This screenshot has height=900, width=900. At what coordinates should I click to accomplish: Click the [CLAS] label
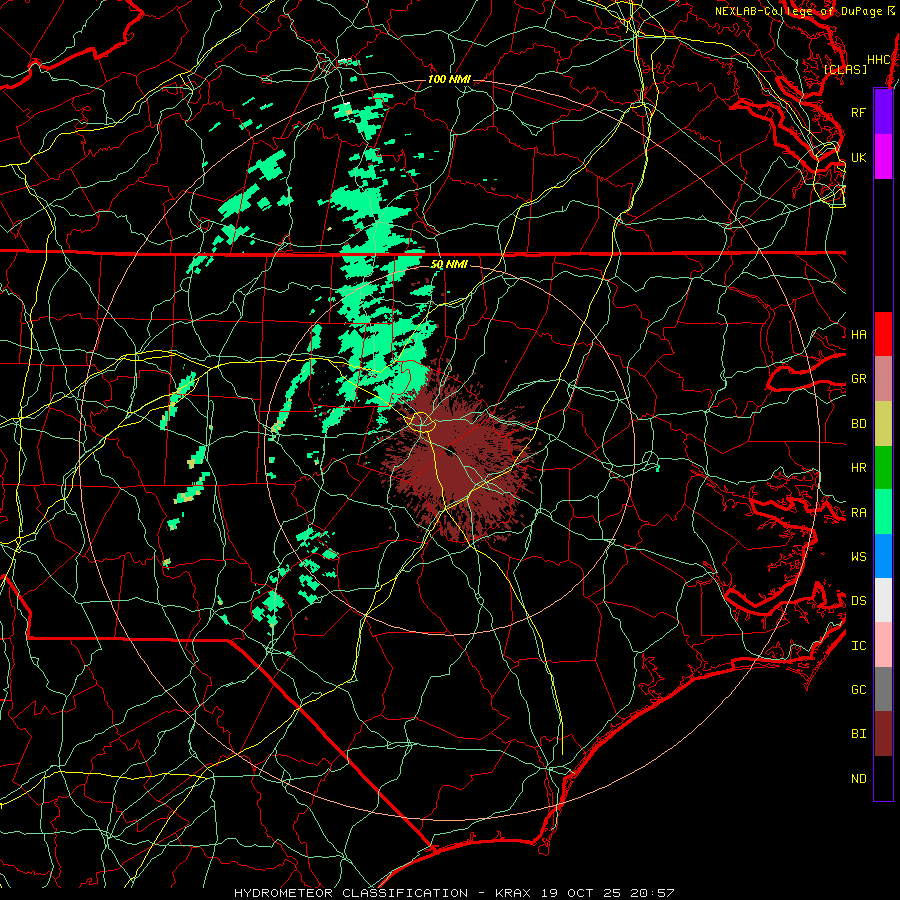pyautogui.click(x=845, y=69)
